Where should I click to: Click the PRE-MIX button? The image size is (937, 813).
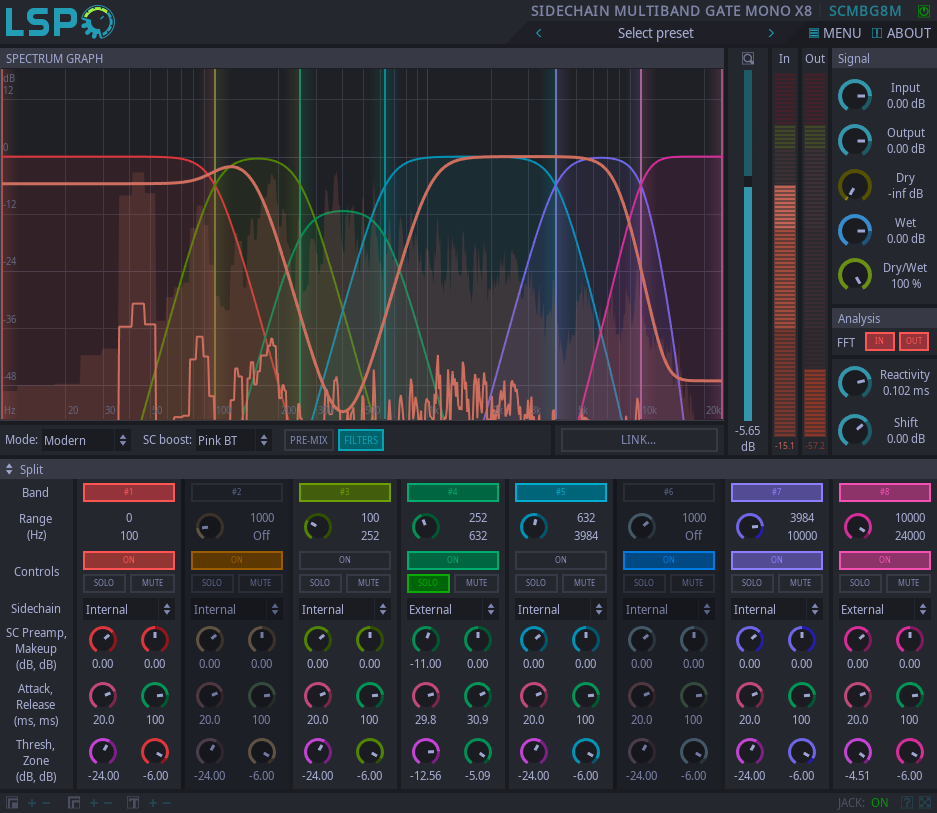(x=308, y=439)
